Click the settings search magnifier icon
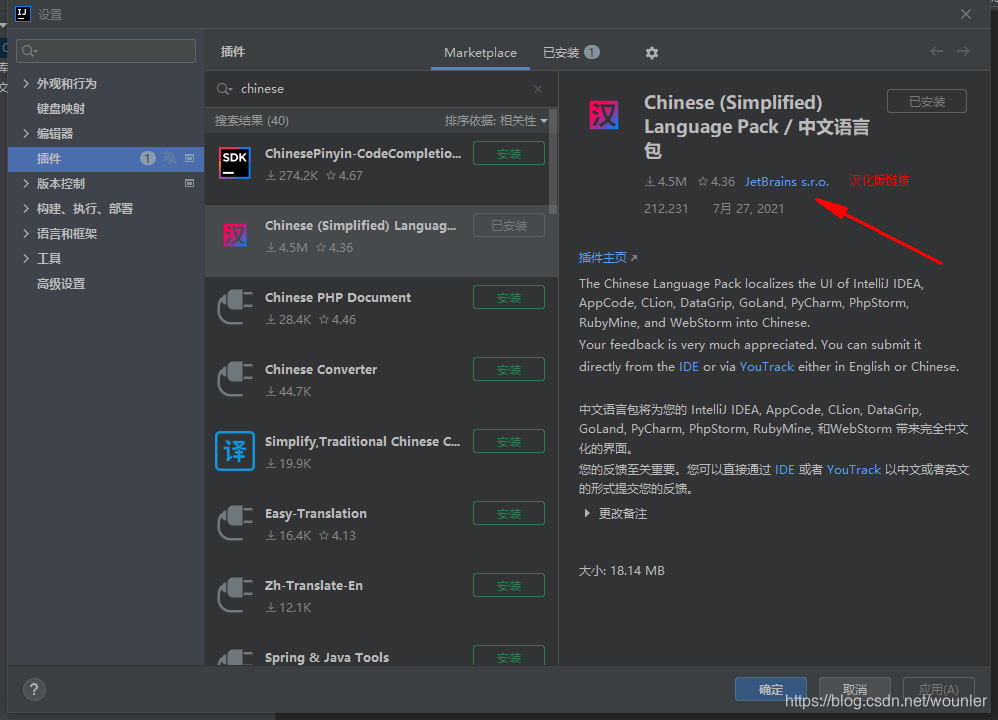The image size is (998, 720). 29,51
